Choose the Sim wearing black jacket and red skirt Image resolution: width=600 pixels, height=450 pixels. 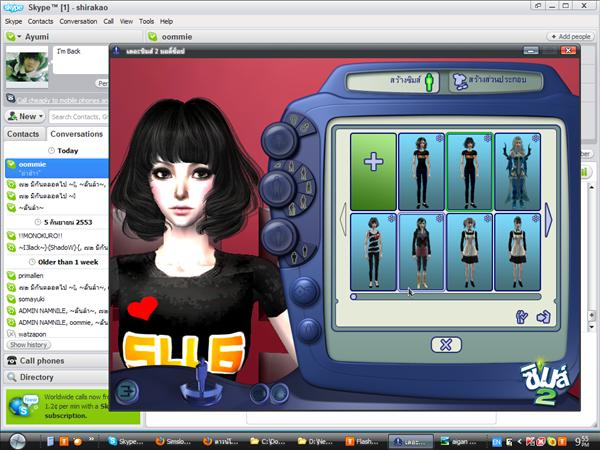coord(421,252)
